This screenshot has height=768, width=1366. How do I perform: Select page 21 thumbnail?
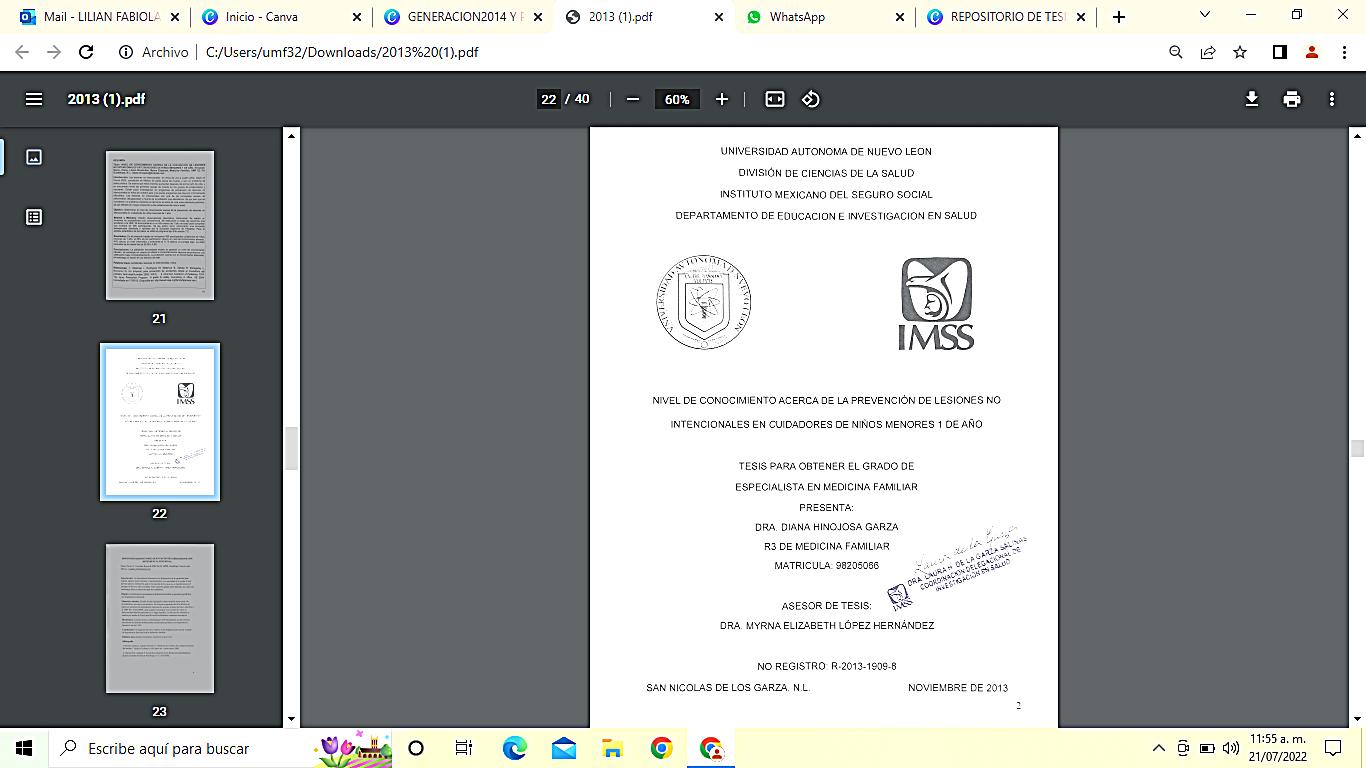click(x=160, y=225)
